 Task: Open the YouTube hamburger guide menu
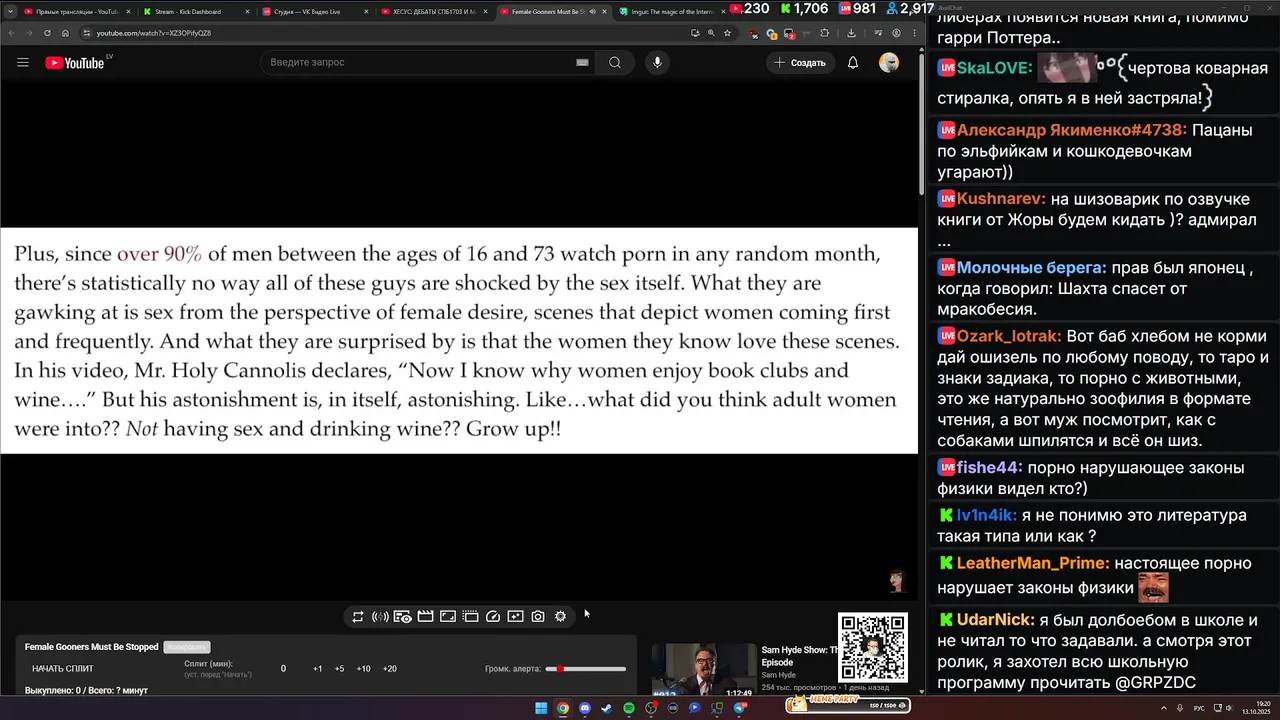23,62
